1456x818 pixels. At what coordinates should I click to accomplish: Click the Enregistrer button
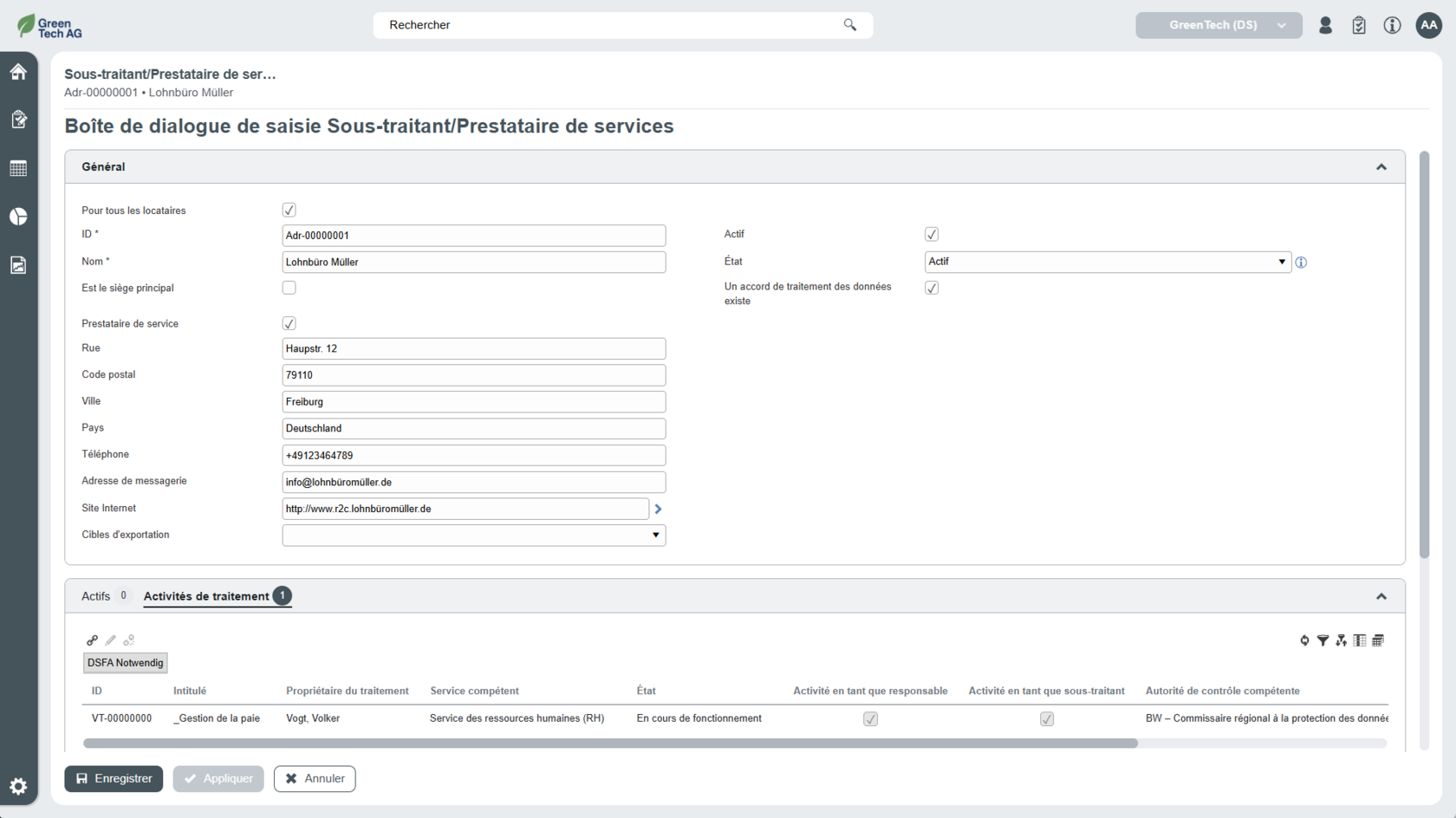[x=114, y=779]
